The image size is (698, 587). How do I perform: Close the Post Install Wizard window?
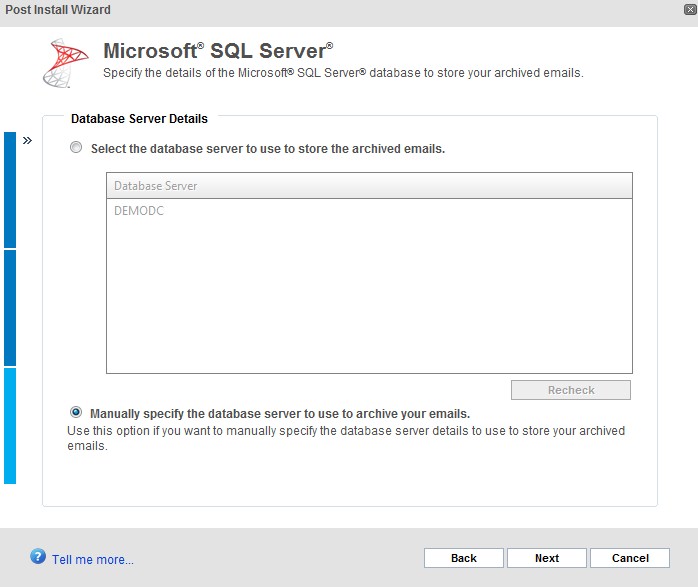(690, 9)
